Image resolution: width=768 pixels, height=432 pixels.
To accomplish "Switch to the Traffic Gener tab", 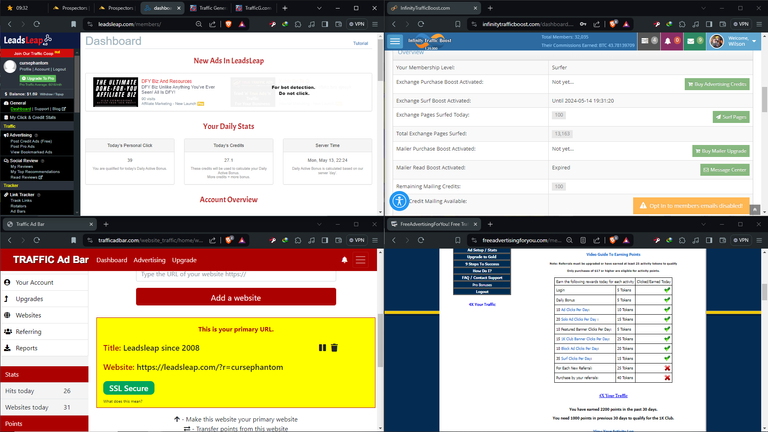I will [208, 8].
